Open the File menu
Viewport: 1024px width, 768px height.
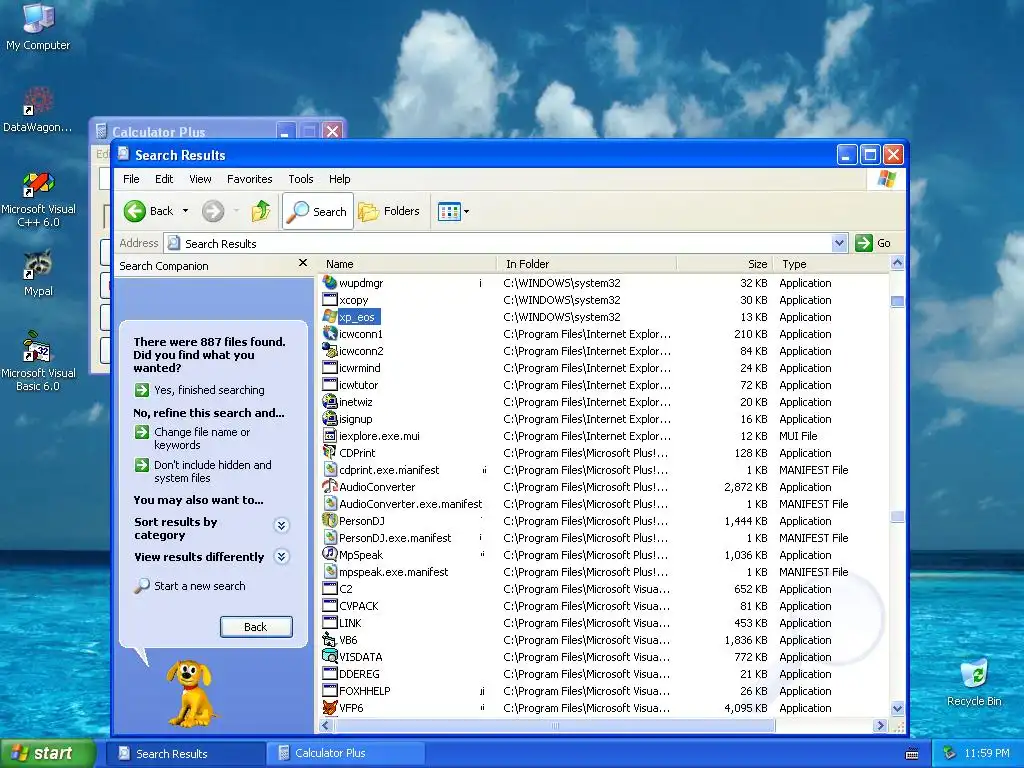pyautogui.click(x=131, y=179)
